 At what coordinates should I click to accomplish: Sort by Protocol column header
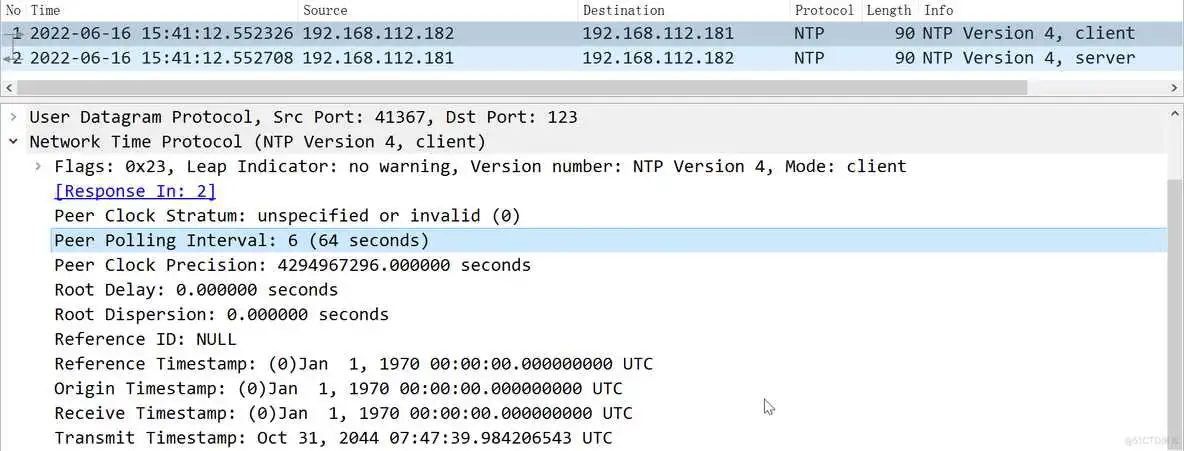(x=824, y=10)
